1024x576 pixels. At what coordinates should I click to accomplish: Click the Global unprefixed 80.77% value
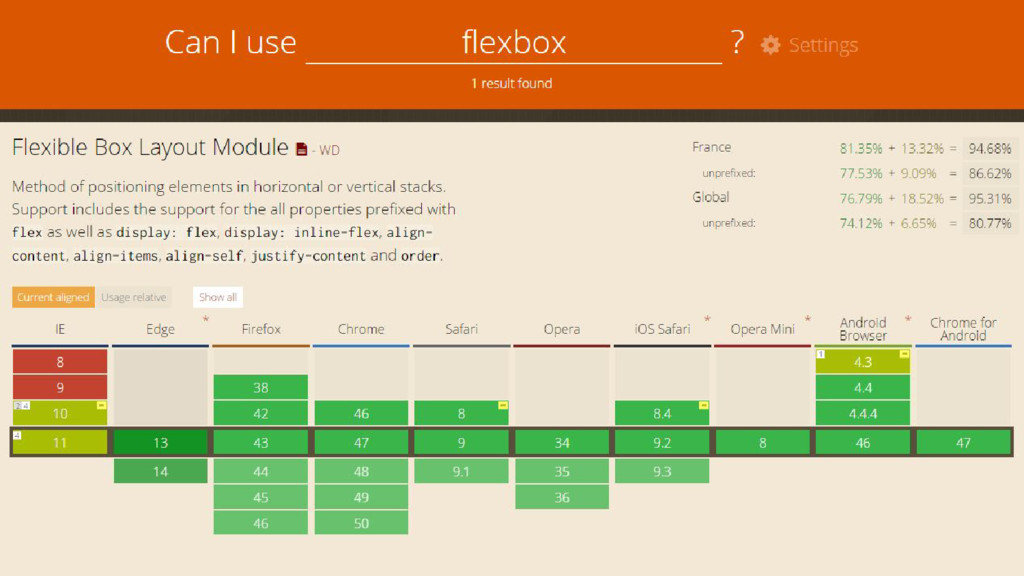tap(989, 223)
